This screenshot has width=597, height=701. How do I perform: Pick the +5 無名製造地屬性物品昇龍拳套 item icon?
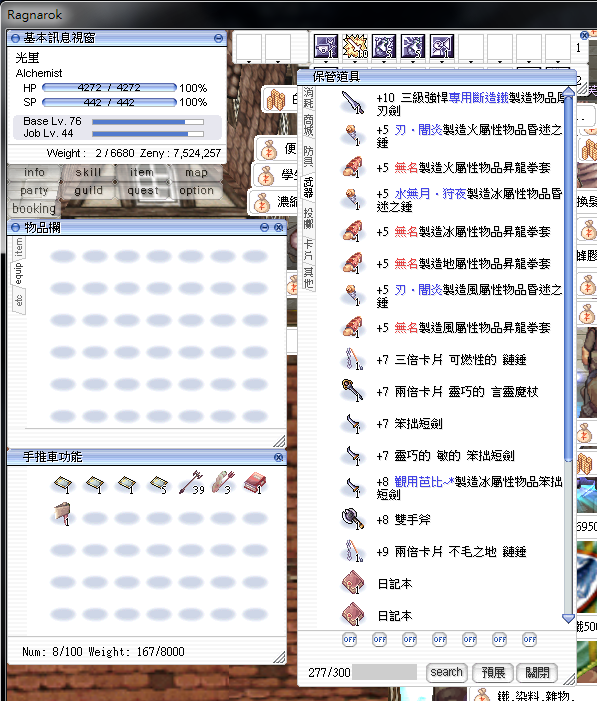pos(352,263)
